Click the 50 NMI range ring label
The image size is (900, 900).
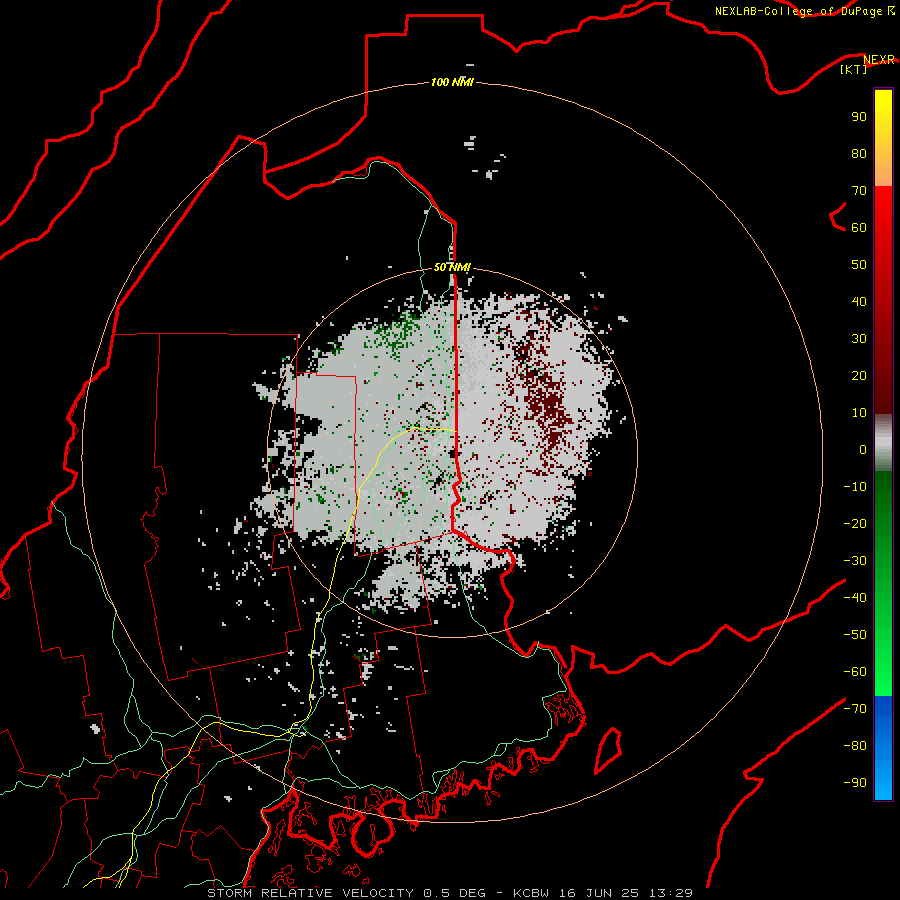coord(452,267)
